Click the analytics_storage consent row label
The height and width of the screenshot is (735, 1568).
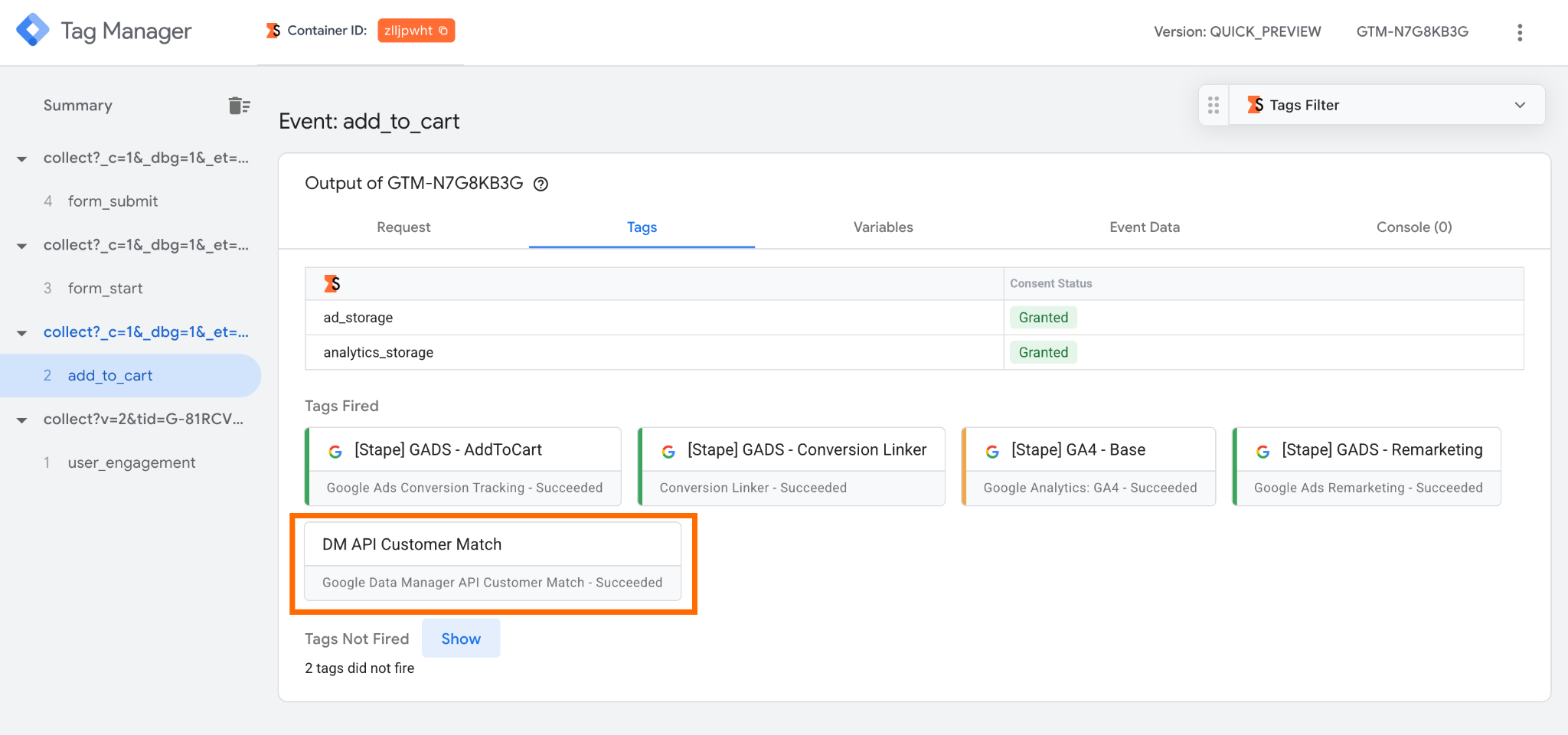pyautogui.click(x=378, y=353)
